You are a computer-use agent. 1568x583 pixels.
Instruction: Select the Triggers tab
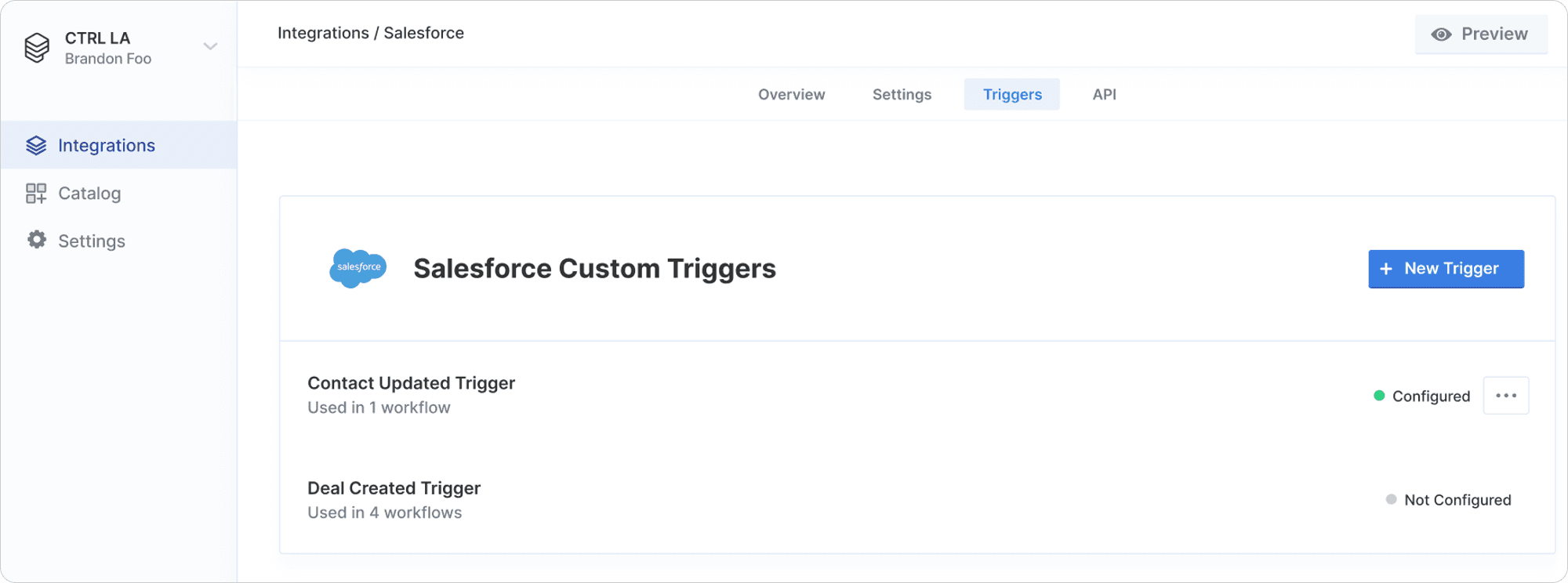coord(1011,95)
